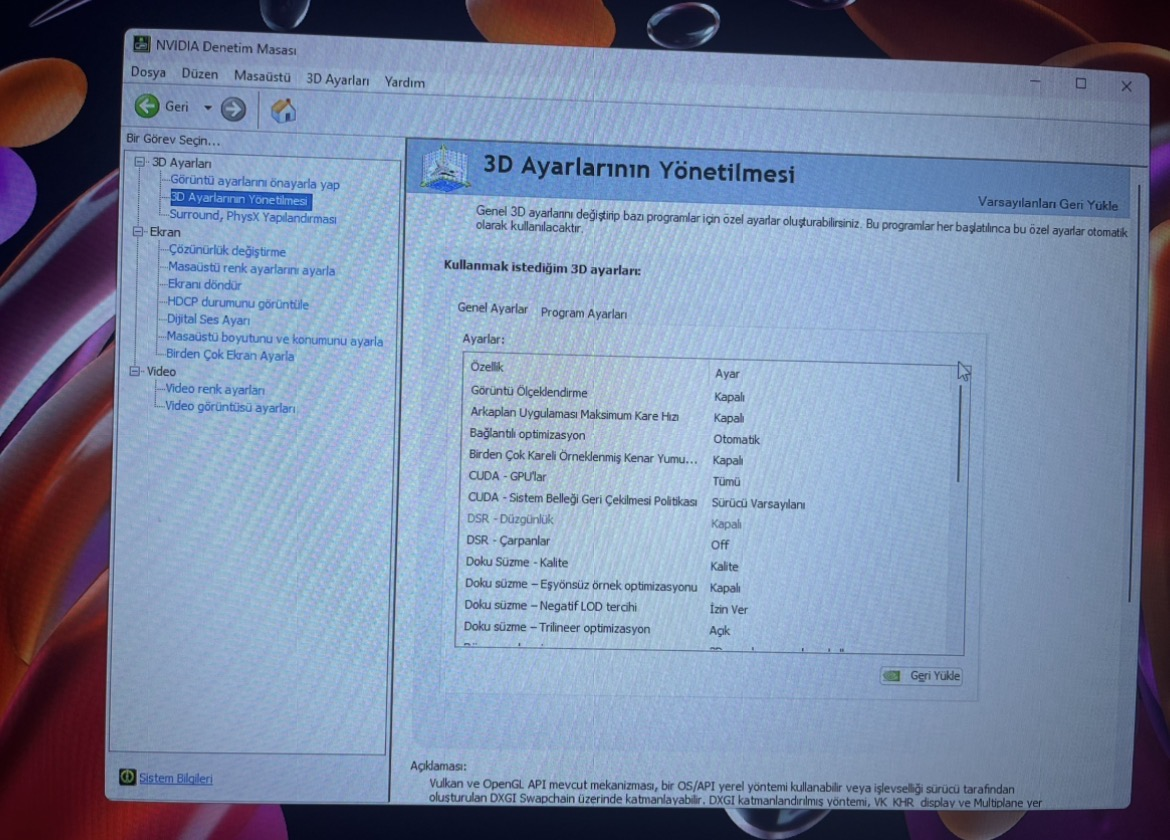Select Arkaplan Uygulaması Maksimum Kare Hızı row
Image resolution: width=1170 pixels, height=840 pixels.
(x=711, y=416)
